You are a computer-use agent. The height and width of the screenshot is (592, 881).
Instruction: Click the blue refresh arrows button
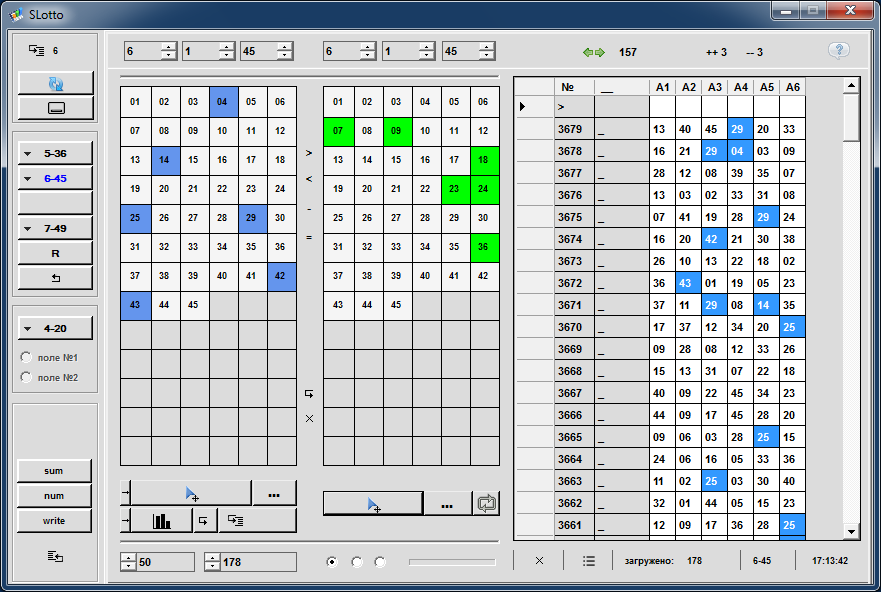[56, 83]
